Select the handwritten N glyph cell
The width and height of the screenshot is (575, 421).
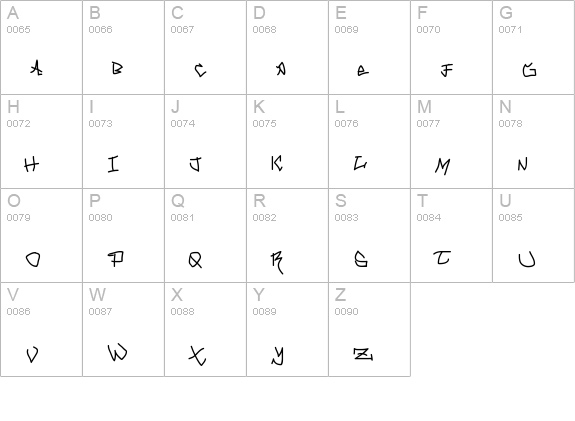click(534, 142)
